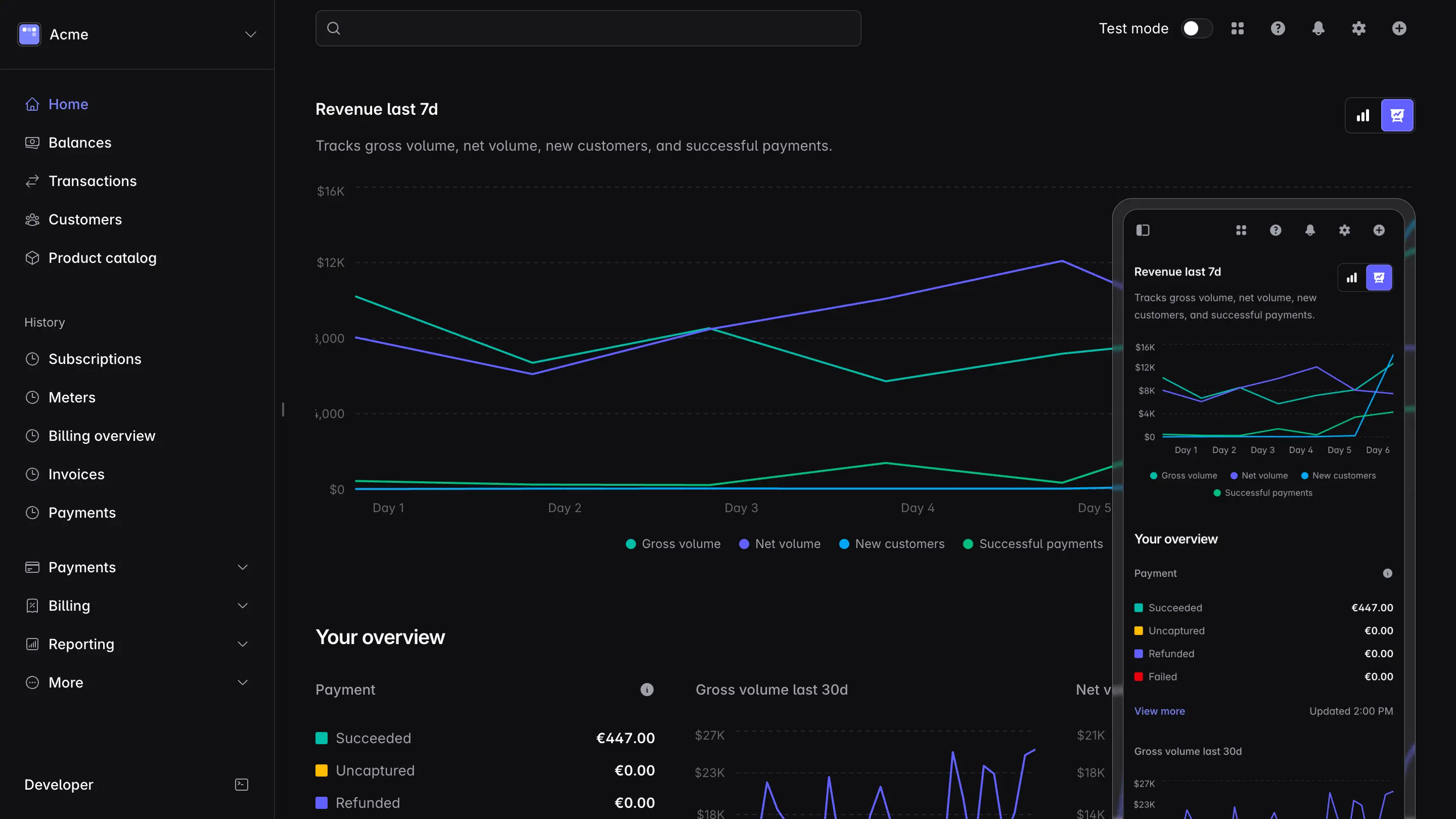The image size is (1456, 819).
Task: Open the Acme account switcher dropdown
Action: (x=250, y=34)
